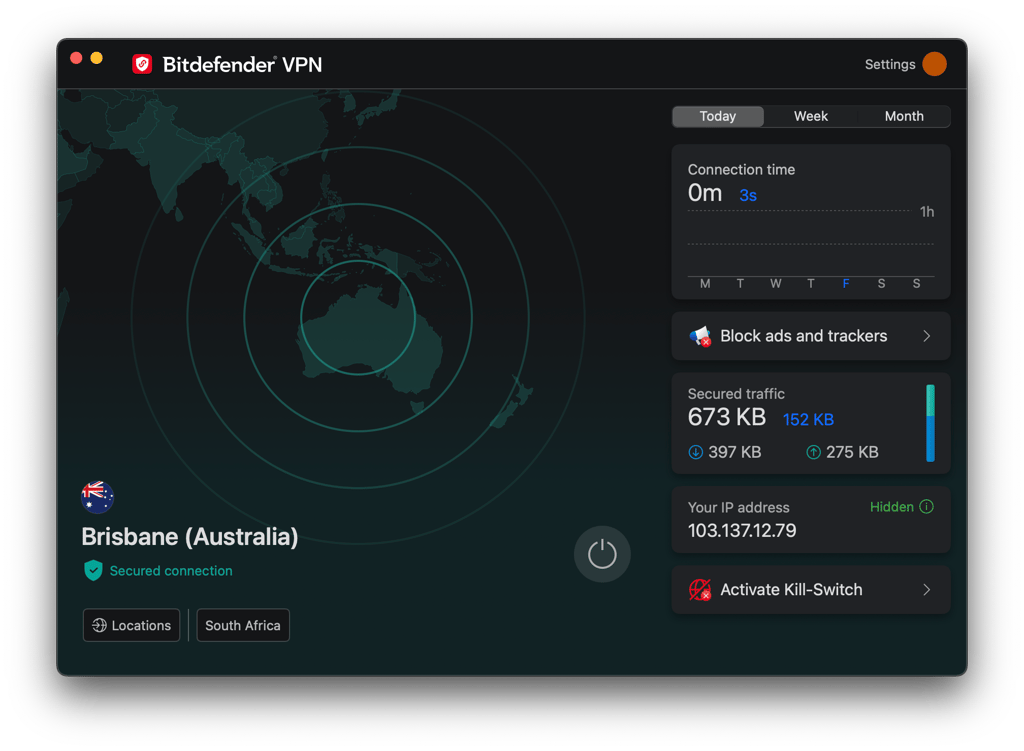1024x751 pixels.
Task: Connect to South Africa
Action: 243,625
